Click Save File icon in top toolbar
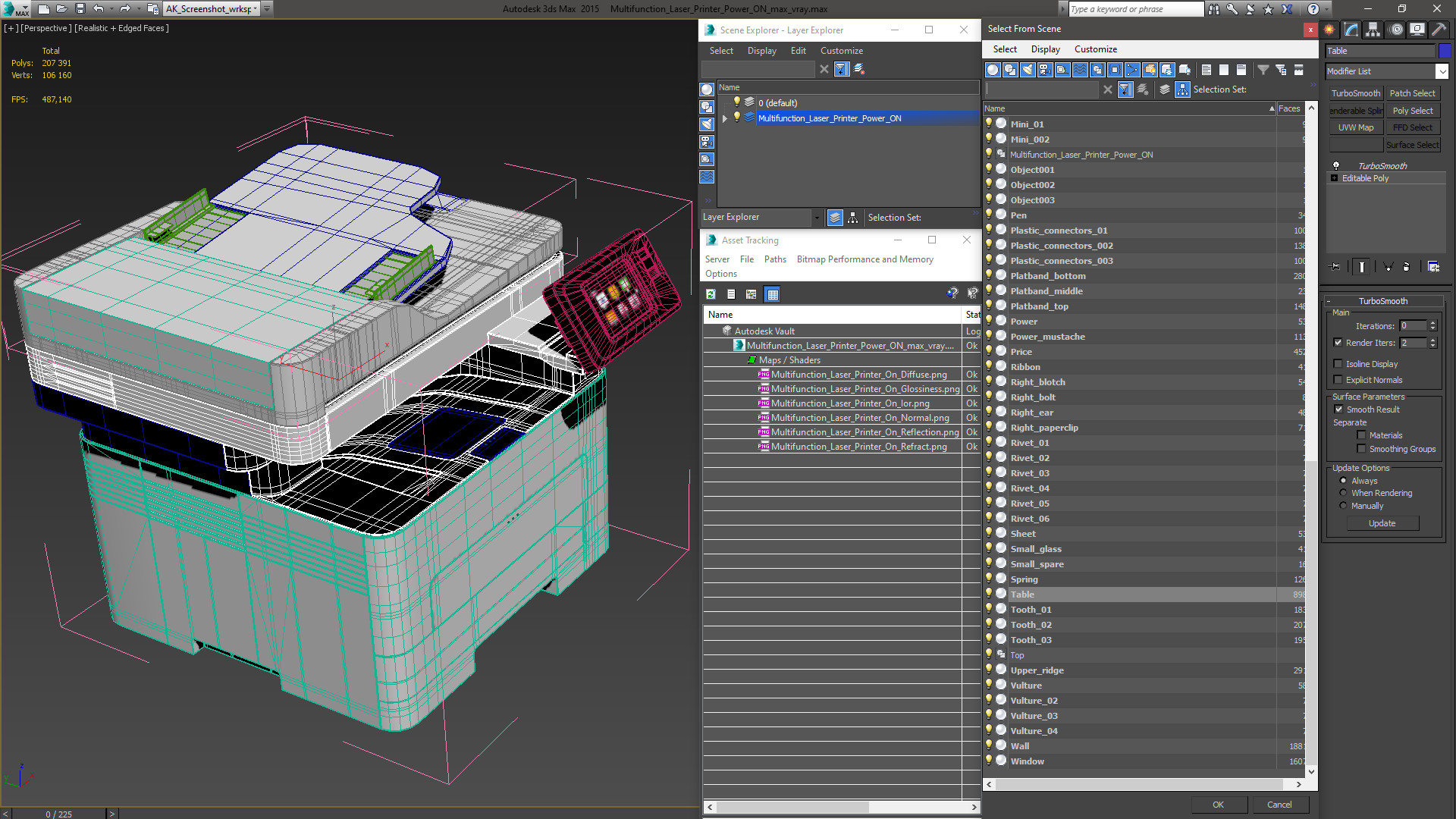Image resolution: width=1456 pixels, height=819 pixels. (x=80, y=8)
